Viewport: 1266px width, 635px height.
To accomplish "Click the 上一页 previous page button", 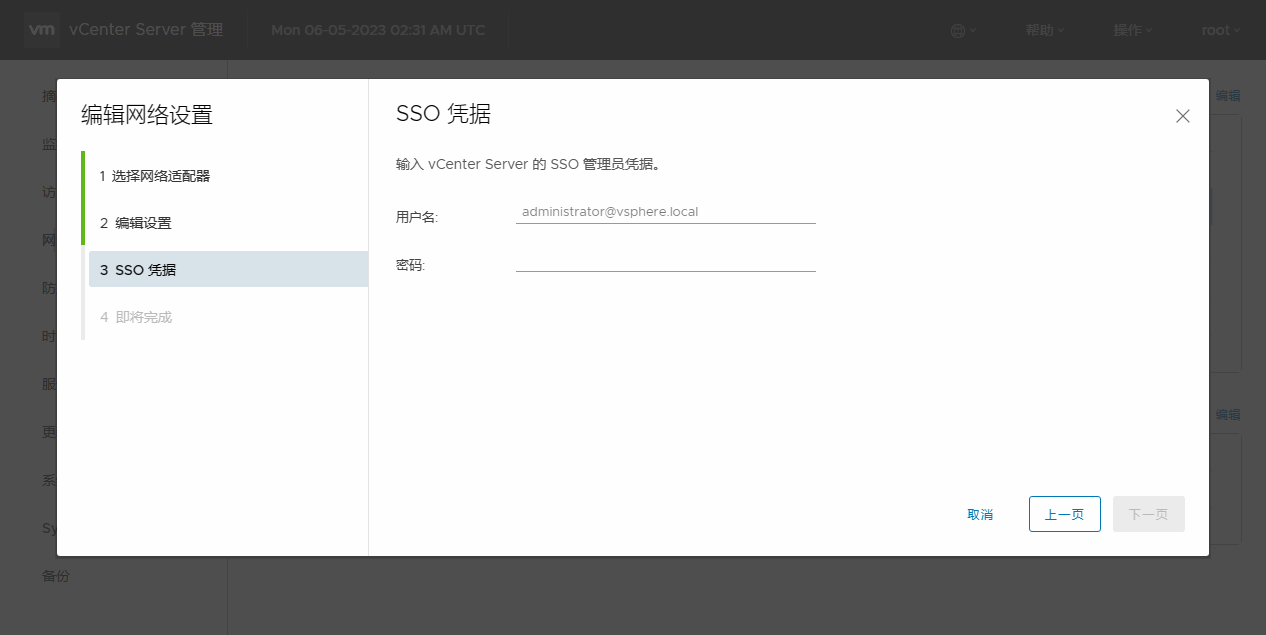I will [x=1064, y=514].
